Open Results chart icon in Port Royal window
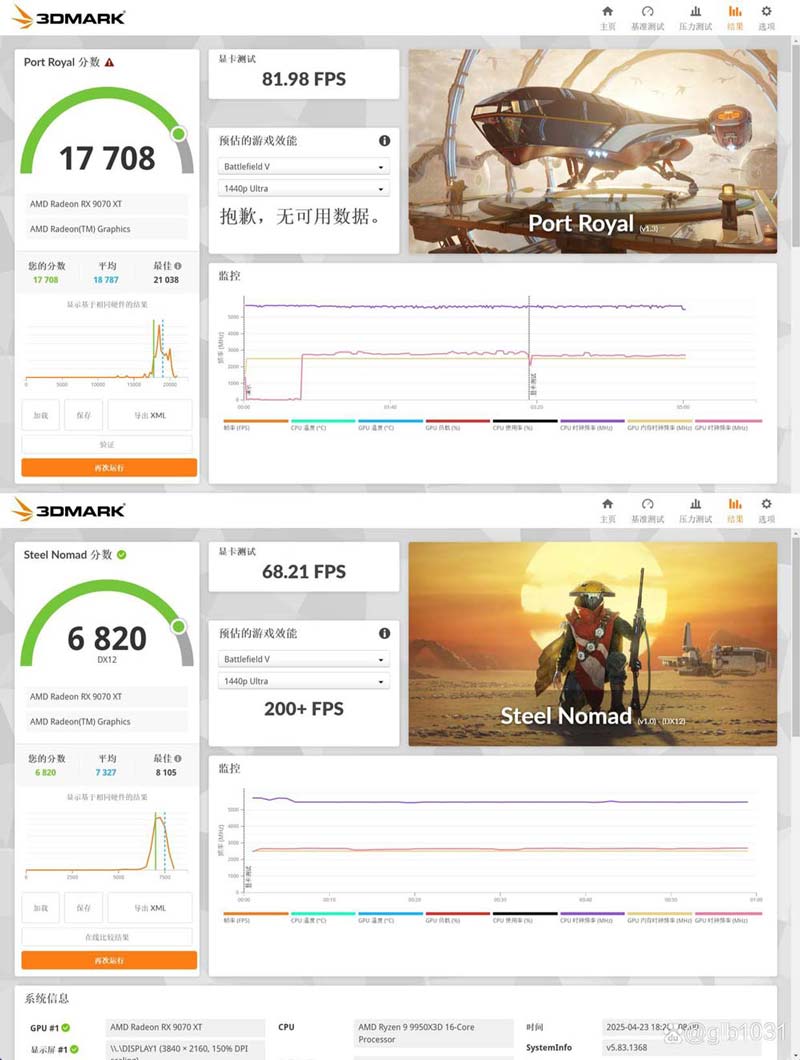The height and width of the screenshot is (1060, 800). (x=734, y=11)
